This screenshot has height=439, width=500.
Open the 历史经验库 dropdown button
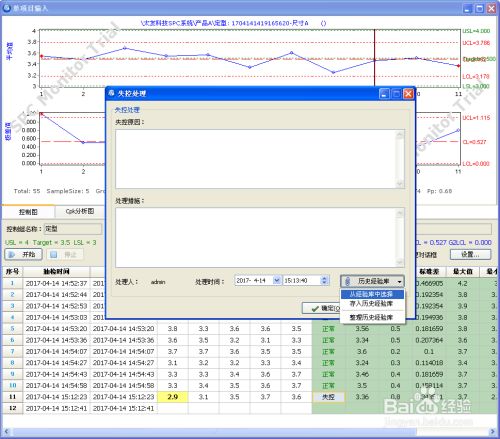pos(372,281)
